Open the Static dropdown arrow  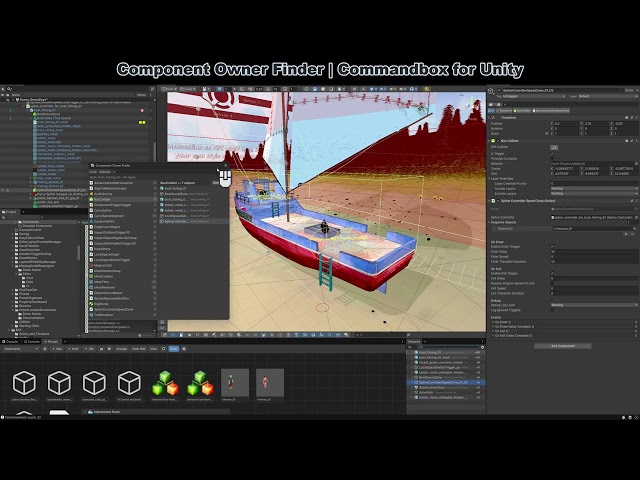click(x=636, y=90)
